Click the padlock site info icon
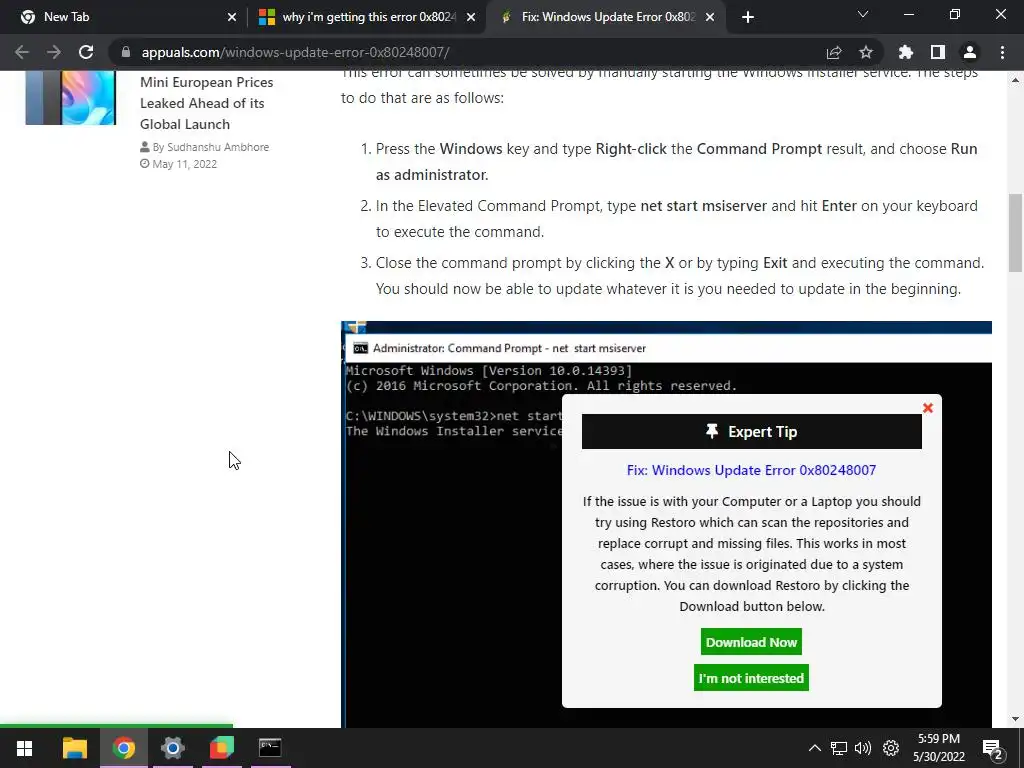This screenshot has width=1024, height=768. point(126,52)
